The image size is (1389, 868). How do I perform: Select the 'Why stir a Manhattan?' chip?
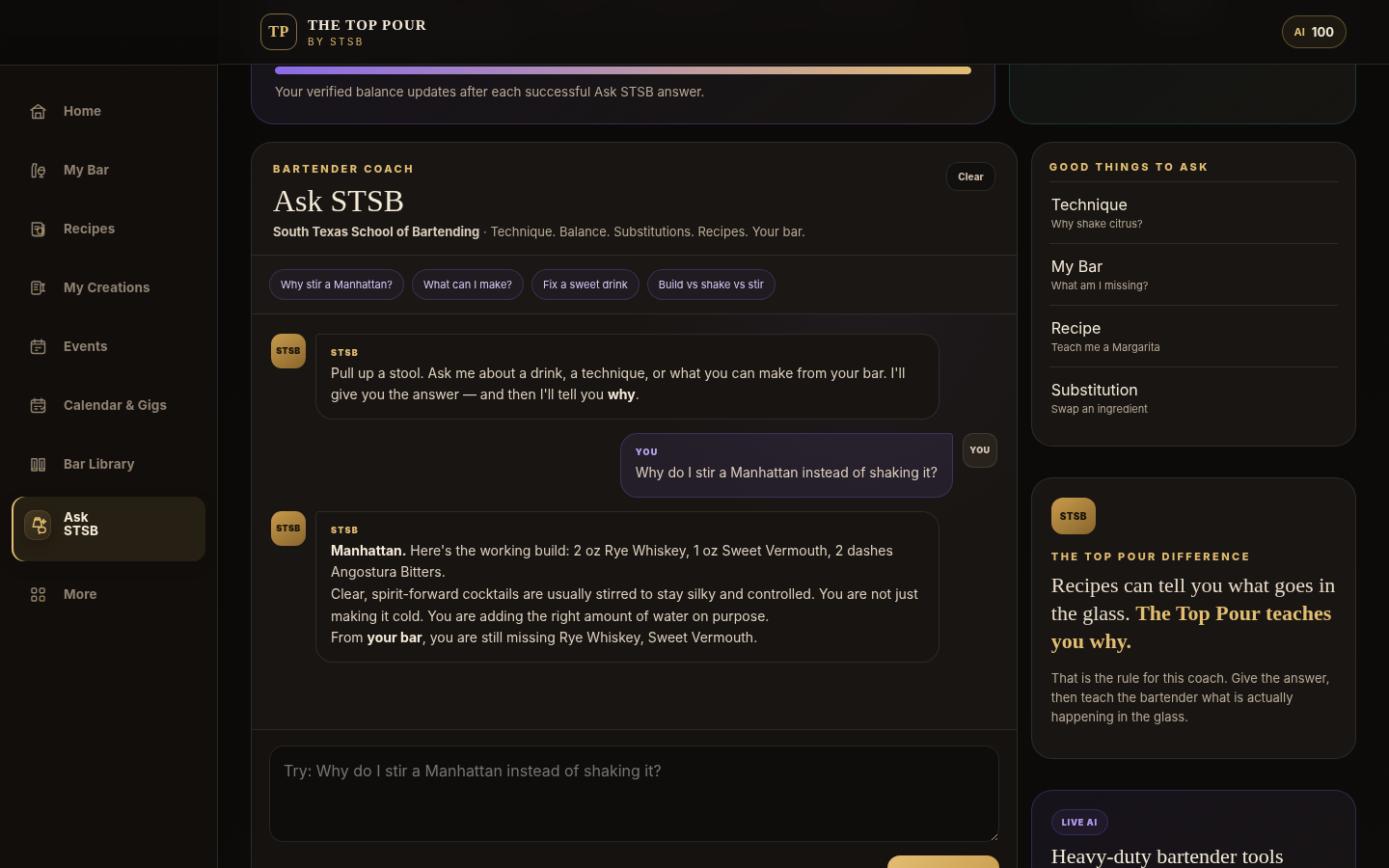(x=337, y=285)
